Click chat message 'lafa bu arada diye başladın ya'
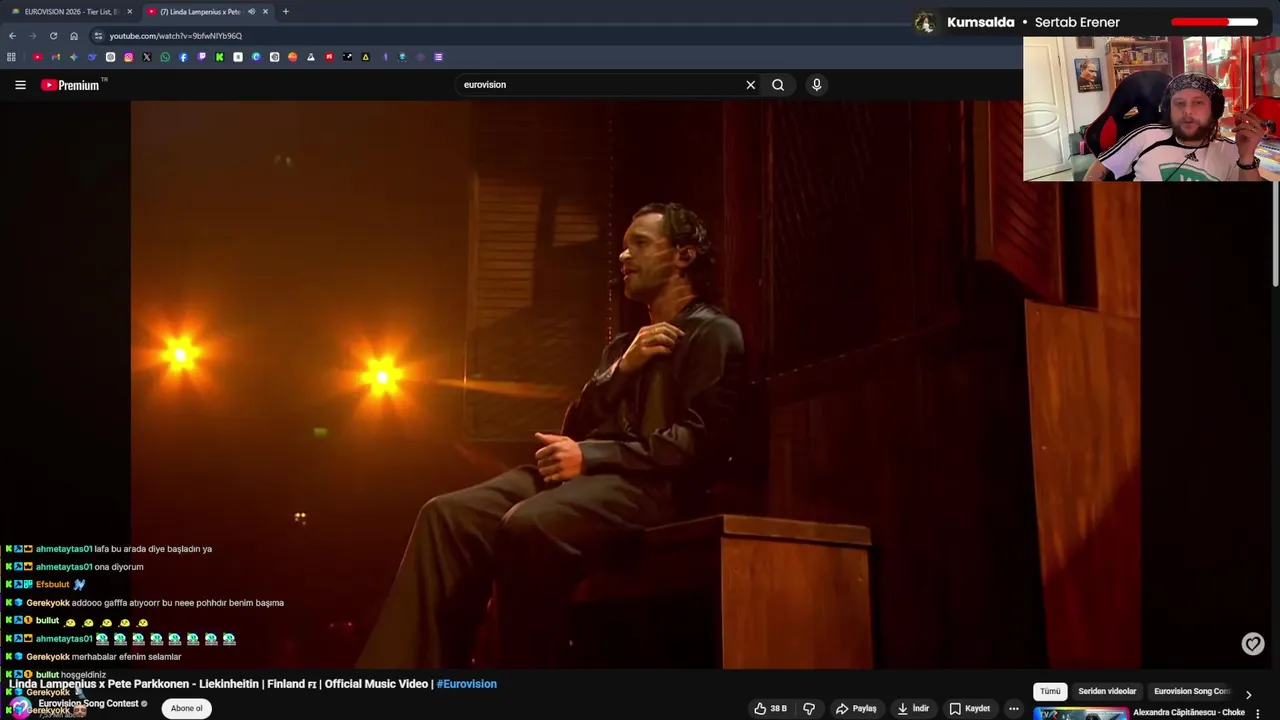Viewport: 1280px width, 720px height. (x=153, y=549)
